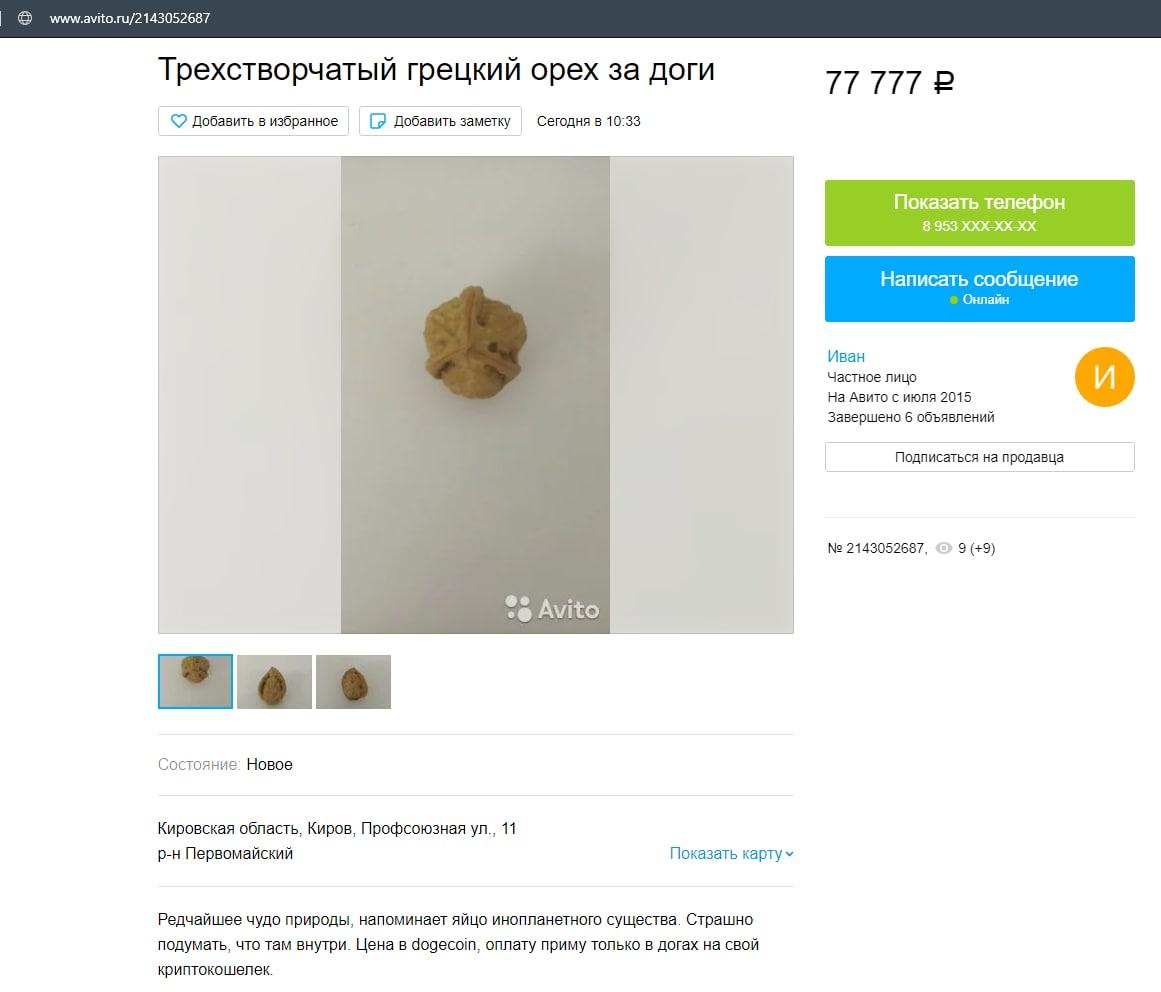Open the main walnut photo

(x=475, y=395)
